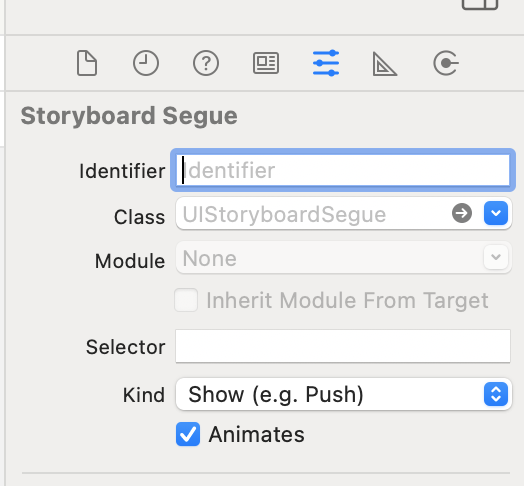Click into the Identifier text field
524x486 pixels.
pos(343,170)
